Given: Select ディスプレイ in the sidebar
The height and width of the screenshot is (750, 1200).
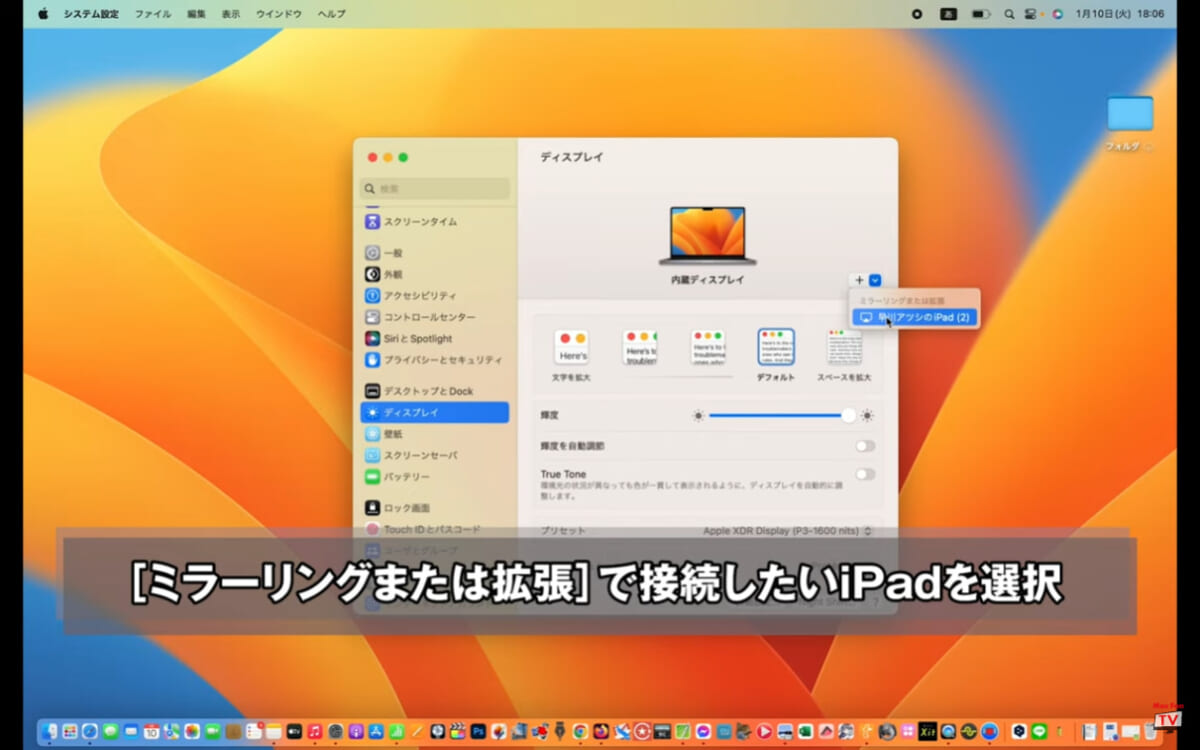Looking at the screenshot, I should click(434, 412).
